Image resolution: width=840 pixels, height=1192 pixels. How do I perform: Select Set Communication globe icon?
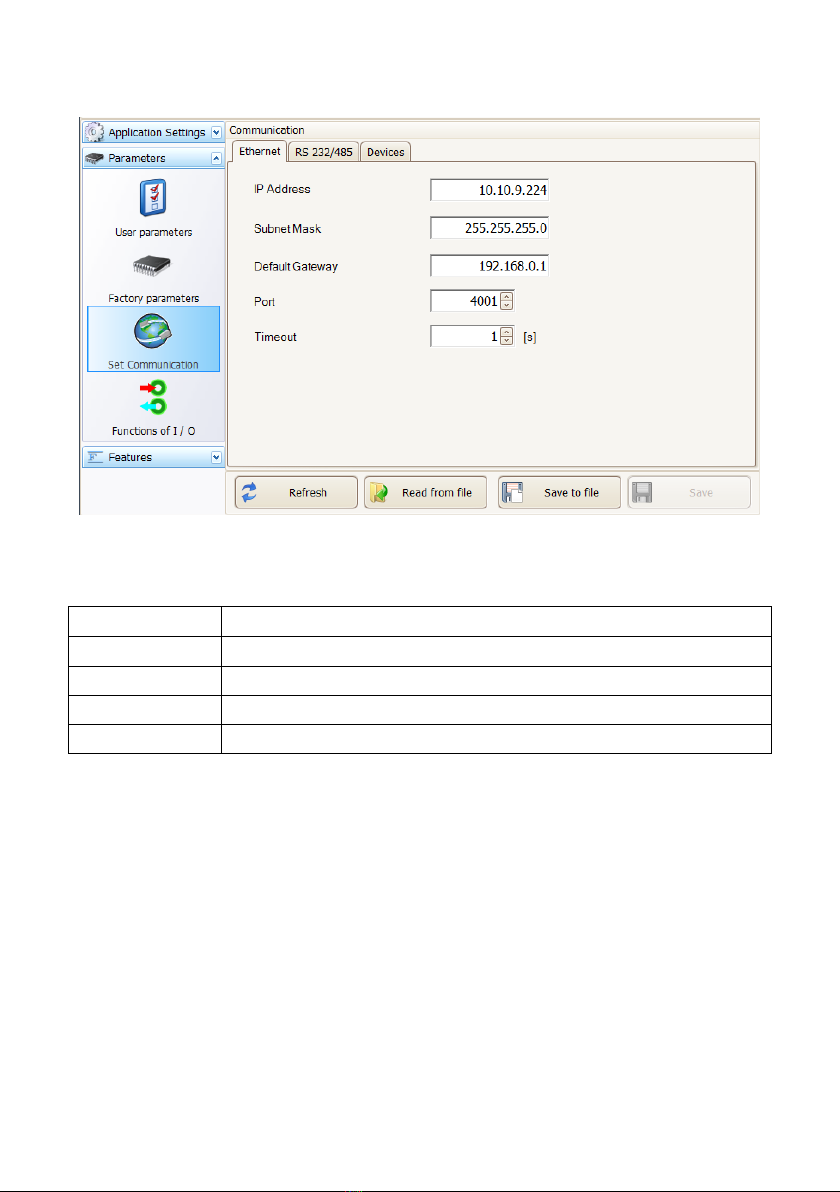click(x=153, y=331)
